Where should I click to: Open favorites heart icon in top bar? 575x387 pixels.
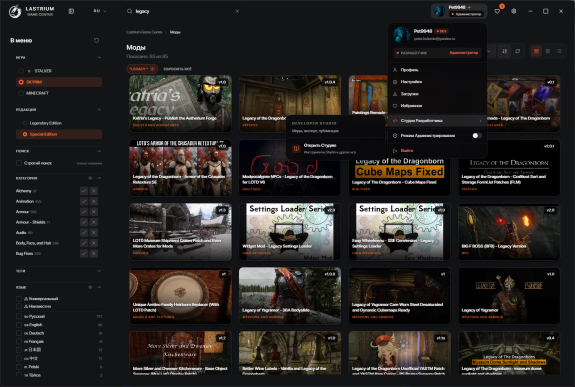497,11
